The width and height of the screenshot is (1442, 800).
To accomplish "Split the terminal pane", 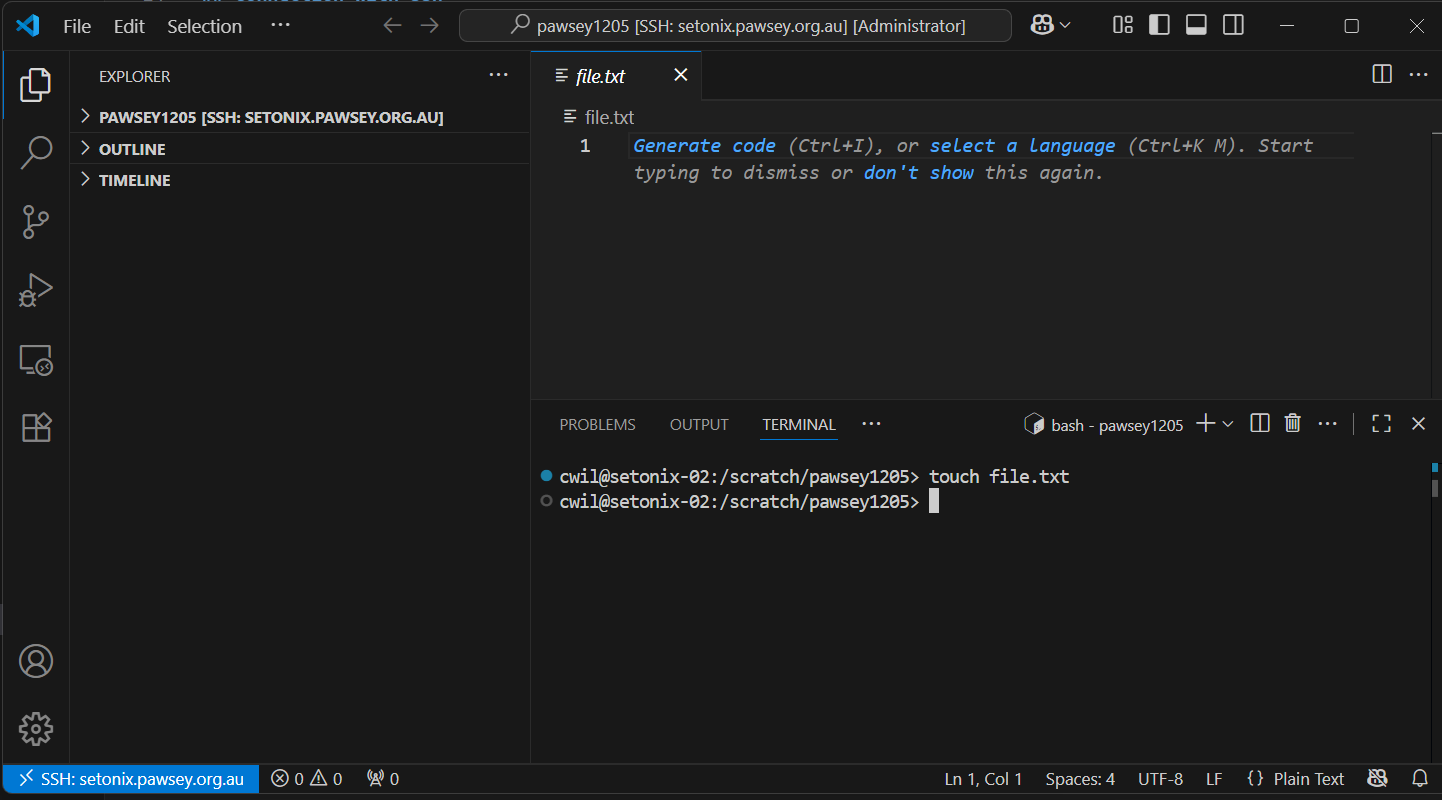I will pyautogui.click(x=1260, y=424).
